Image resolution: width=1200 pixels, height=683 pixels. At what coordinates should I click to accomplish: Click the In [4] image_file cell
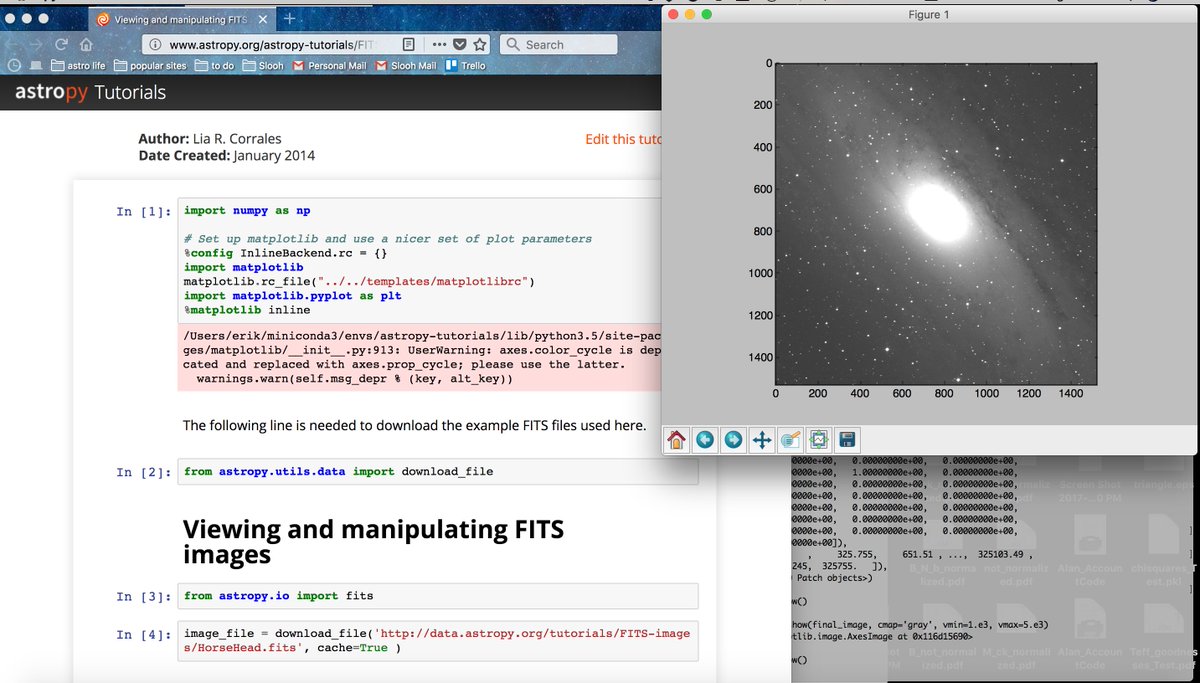tap(437, 640)
